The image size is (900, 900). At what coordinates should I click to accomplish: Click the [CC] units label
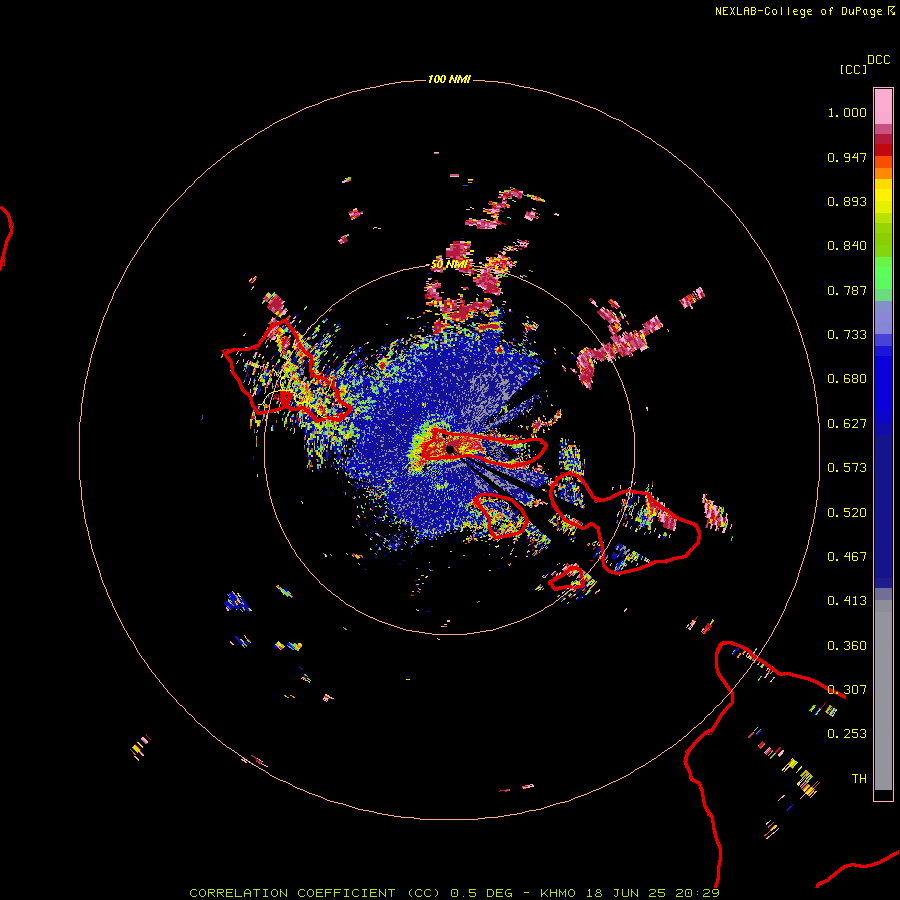click(854, 69)
